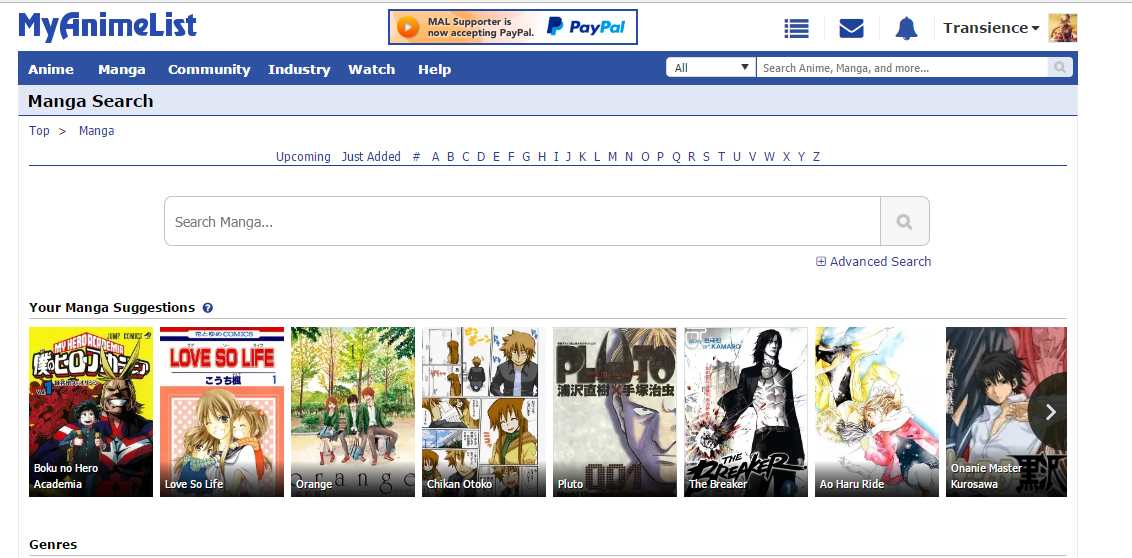1132x558 pixels.
Task: Click the Transience profile avatar
Action: 1063,28
